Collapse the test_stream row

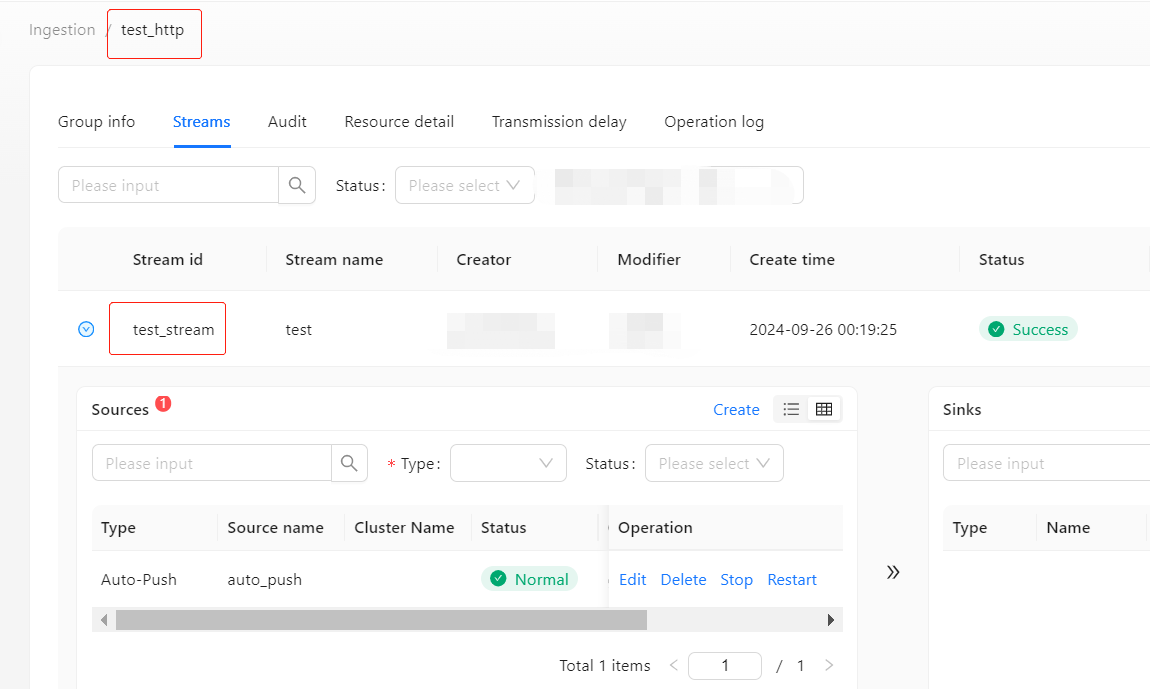86,329
